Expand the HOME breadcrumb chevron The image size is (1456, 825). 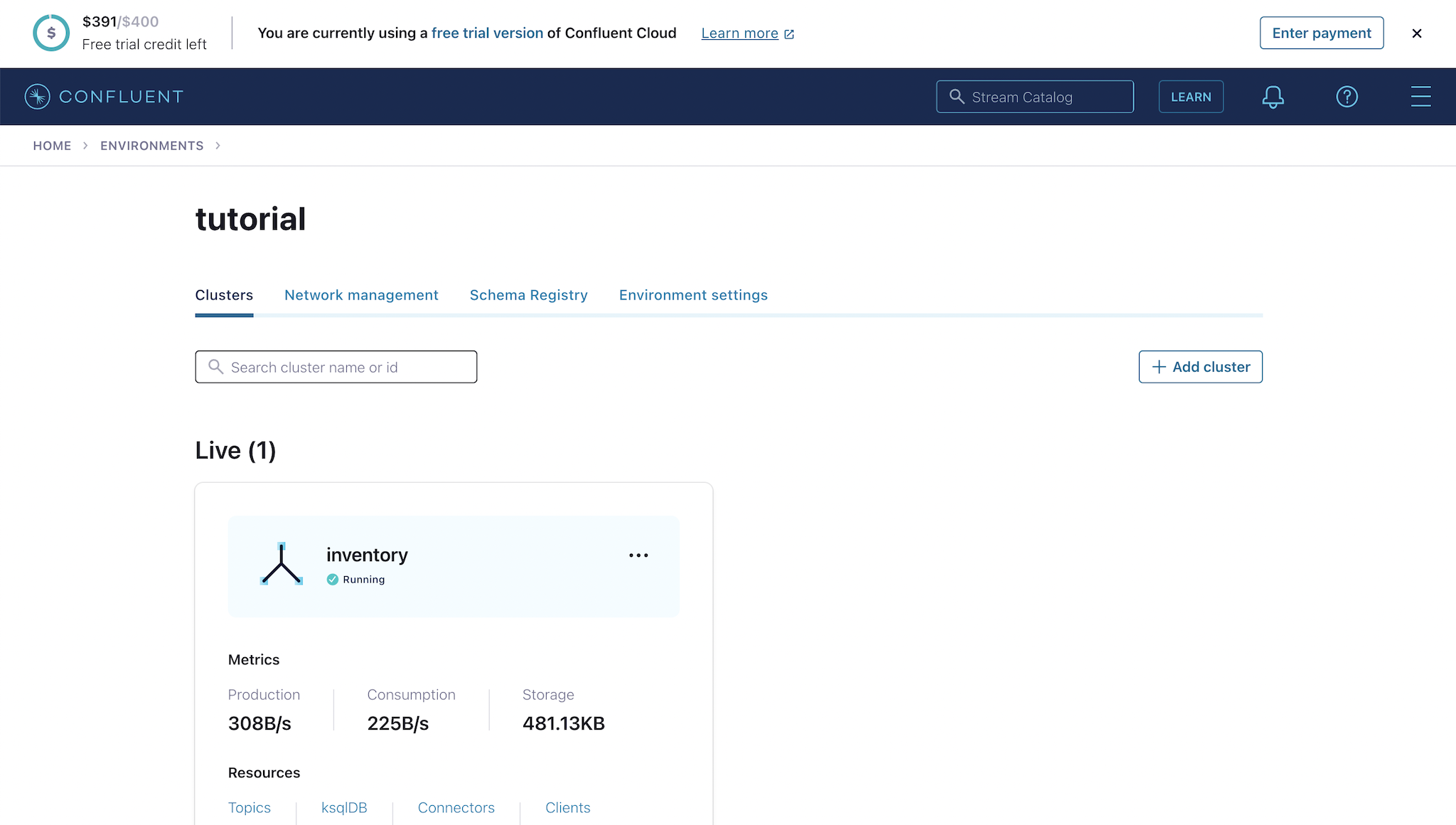85,145
